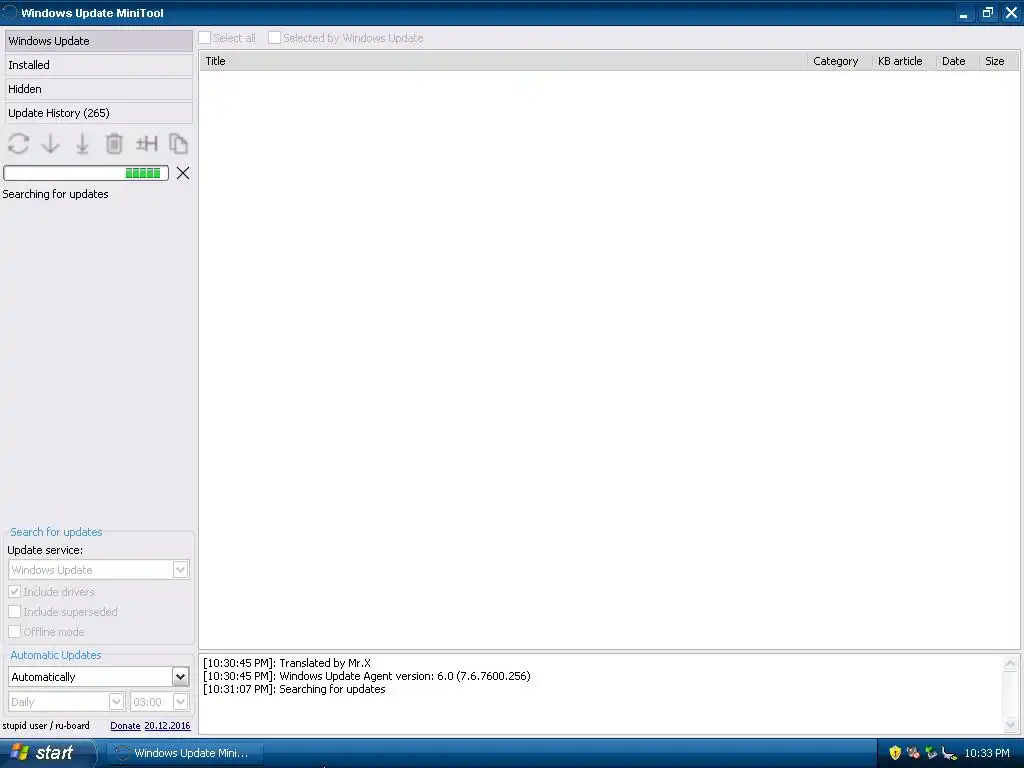The image size is (1024, 768).
Task: Click the install updates arrow icon
Action: (82, 144)
